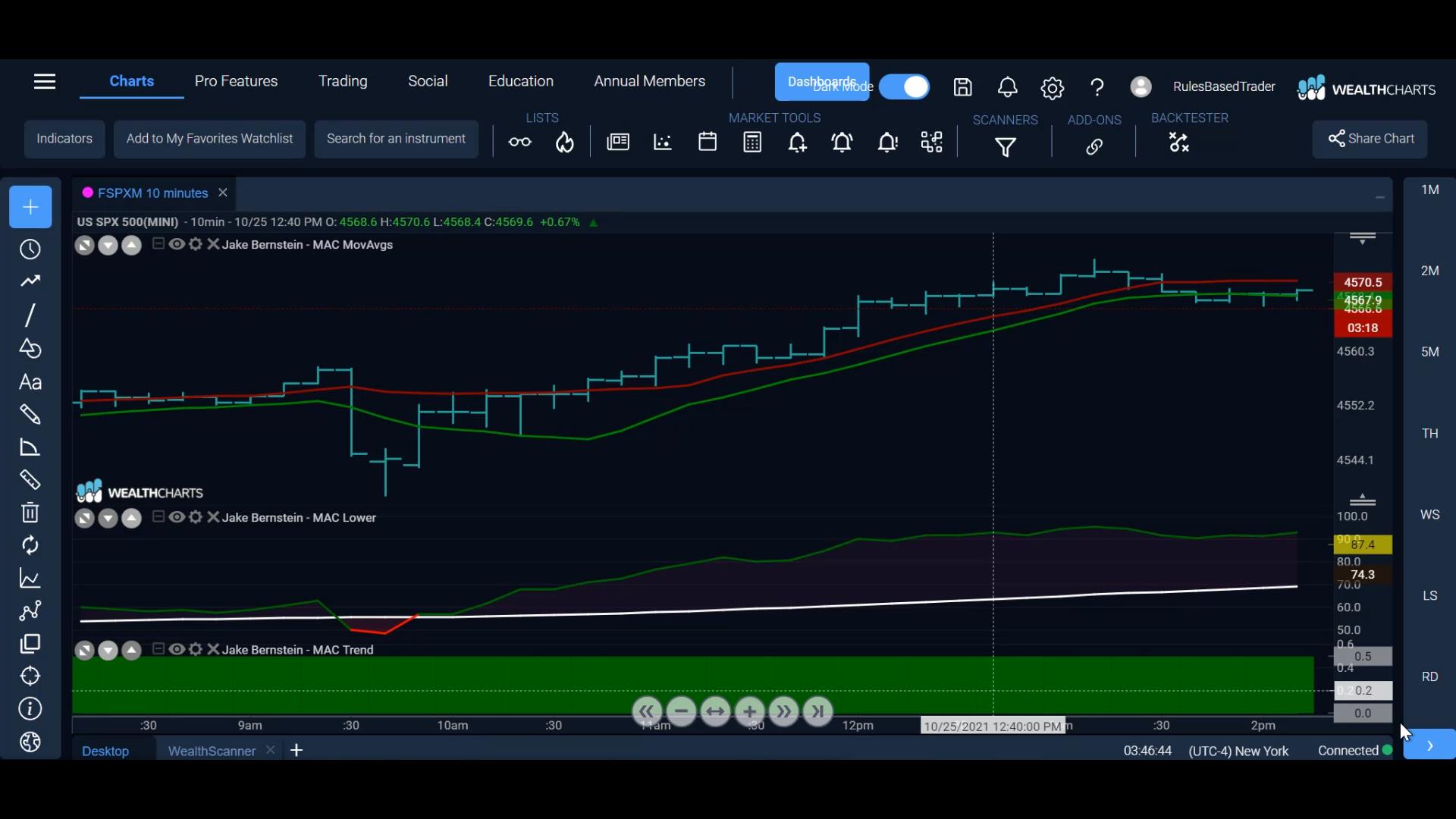Maximize the MAC Lower pane diagonal arrow

(84, 519)
